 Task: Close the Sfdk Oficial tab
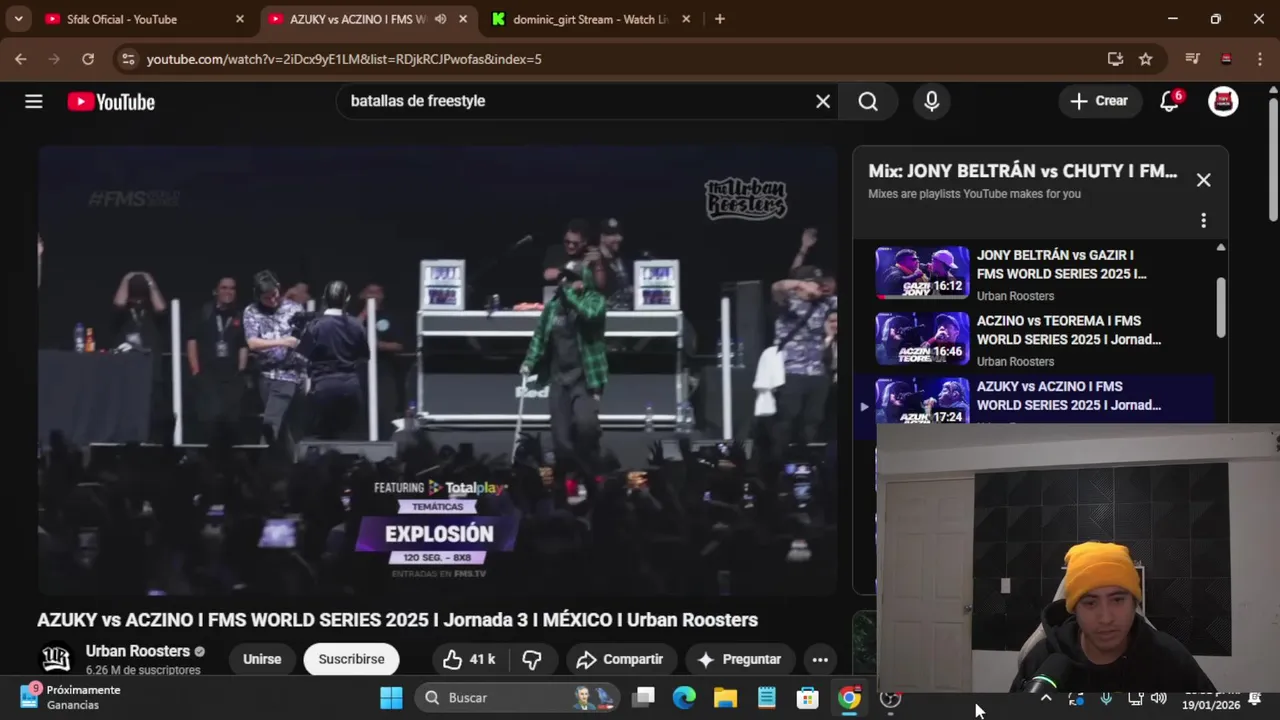click(240, 19)
